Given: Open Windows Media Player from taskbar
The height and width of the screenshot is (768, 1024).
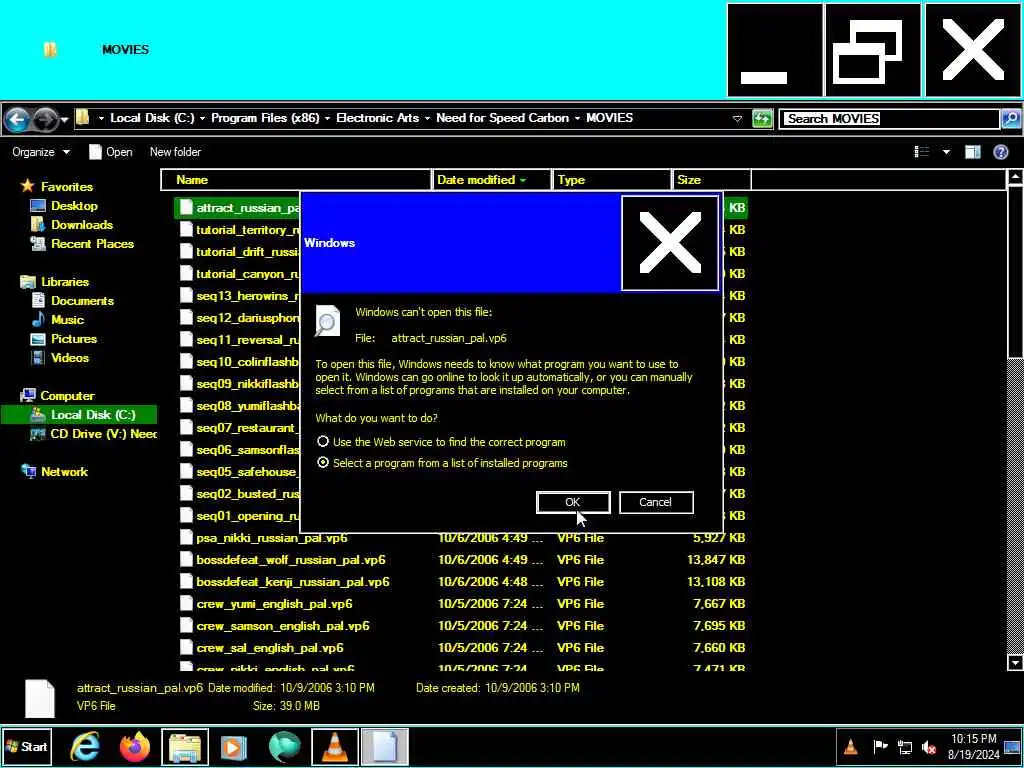Looking at the screenshot, I should 234,746.
